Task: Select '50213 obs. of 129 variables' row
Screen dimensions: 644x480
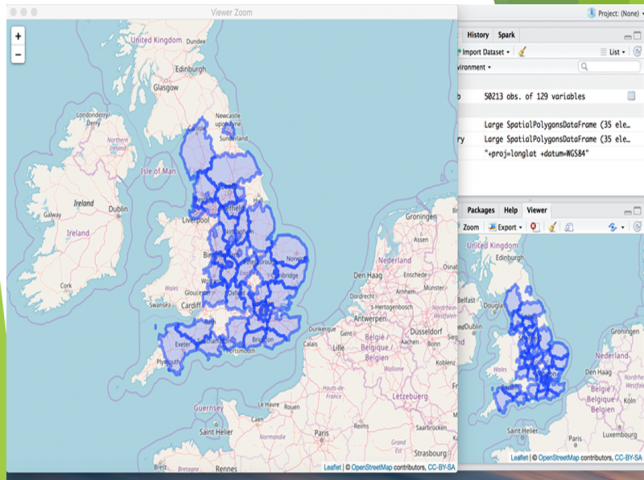Action: point(550,96)
